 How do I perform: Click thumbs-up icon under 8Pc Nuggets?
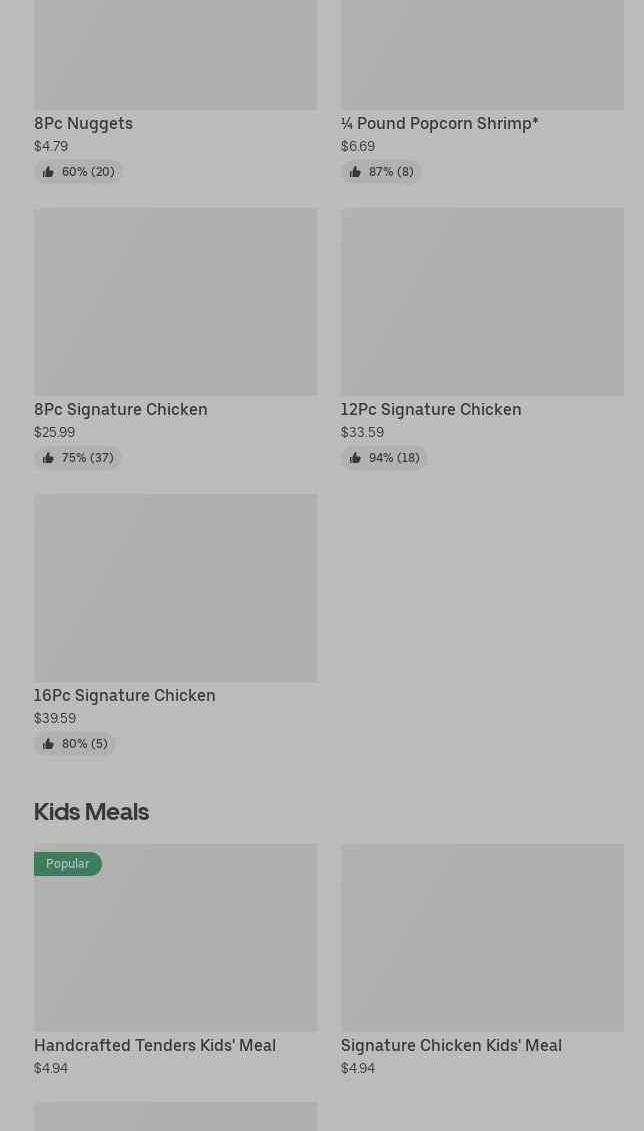coord(48,172)
